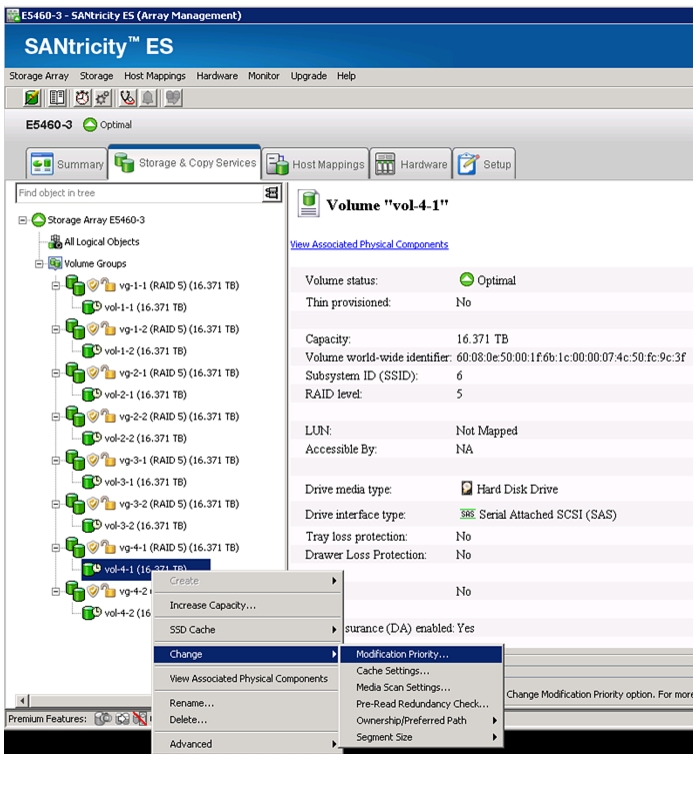The image size is (695, 788).
Task: Open Ownership/Preferred Path submenu
Action: [422, 720]
